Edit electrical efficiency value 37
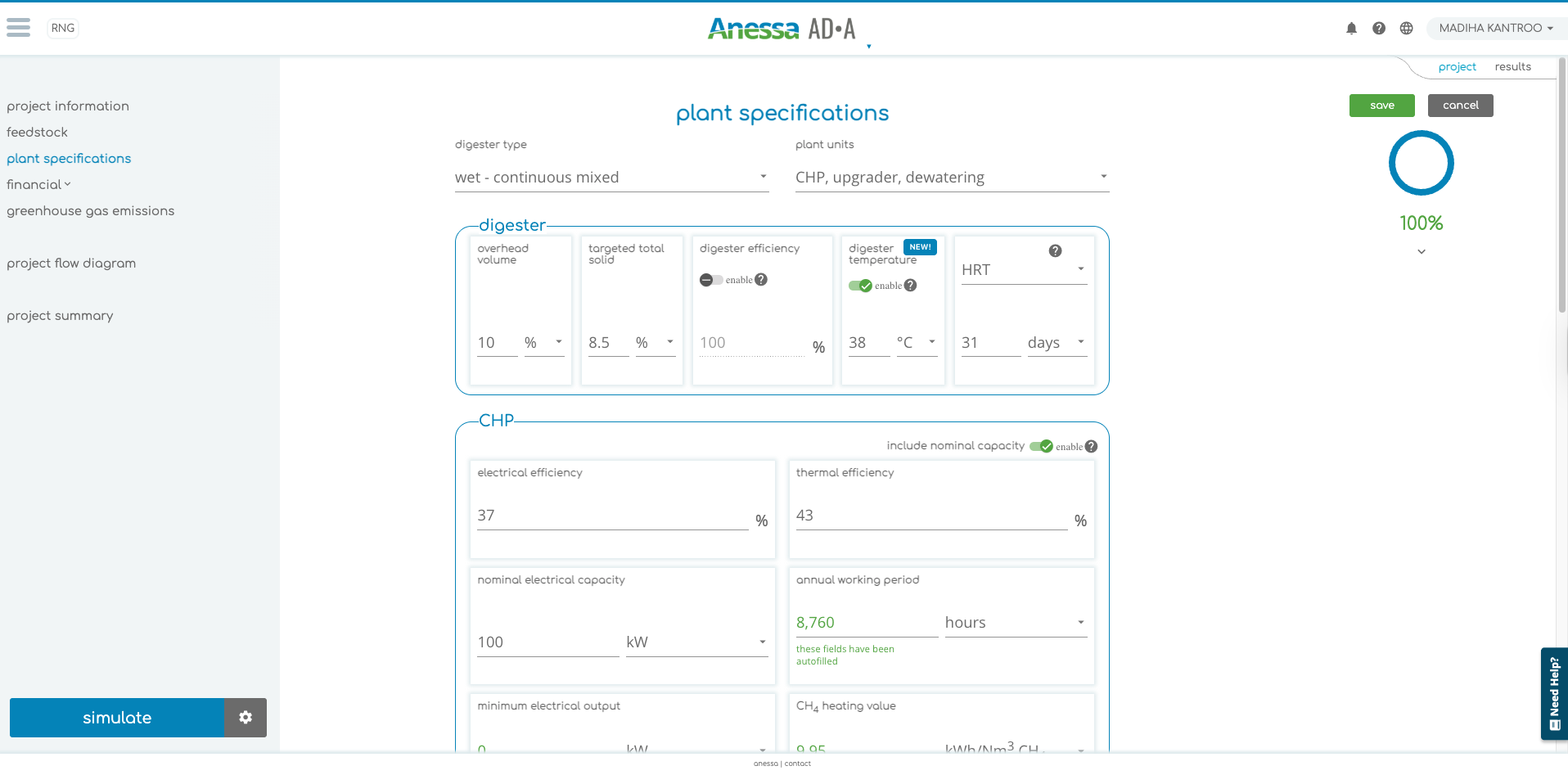The height and width of the screenshot is (775, 1568). click(613, 516)
